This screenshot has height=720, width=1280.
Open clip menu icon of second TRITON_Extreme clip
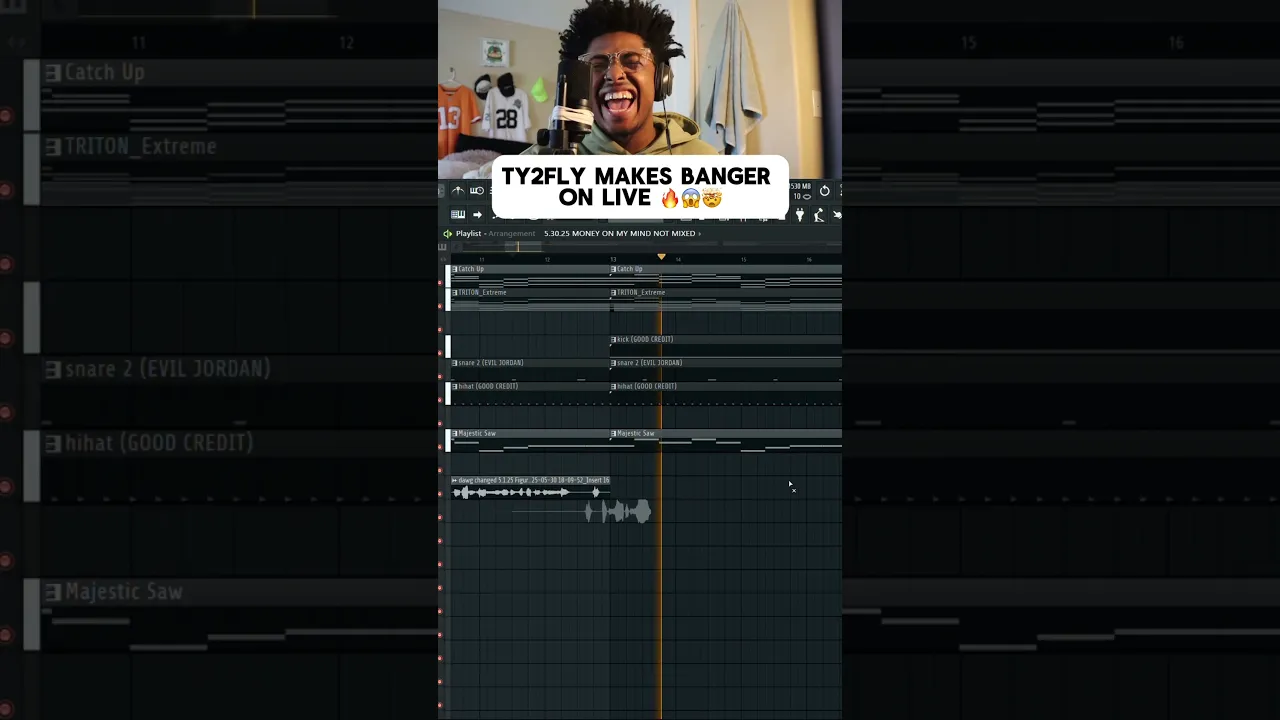(614, 293)
